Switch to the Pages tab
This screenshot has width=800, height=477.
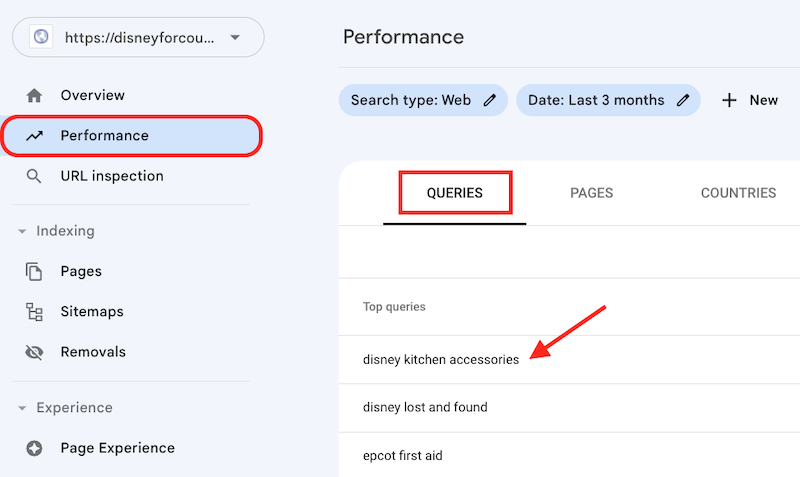(x=591, y=193)
